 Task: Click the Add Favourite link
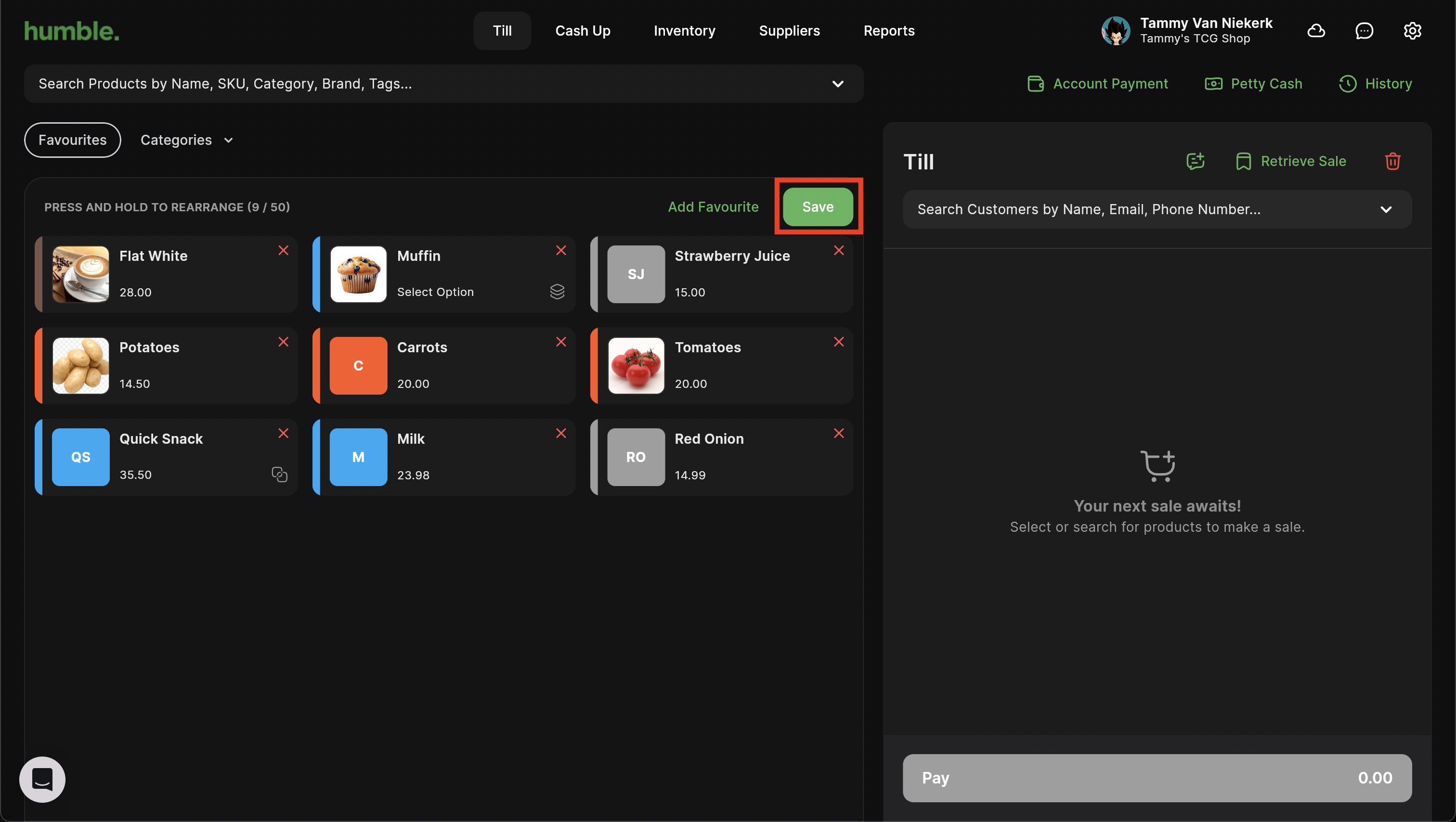(713, 207)
